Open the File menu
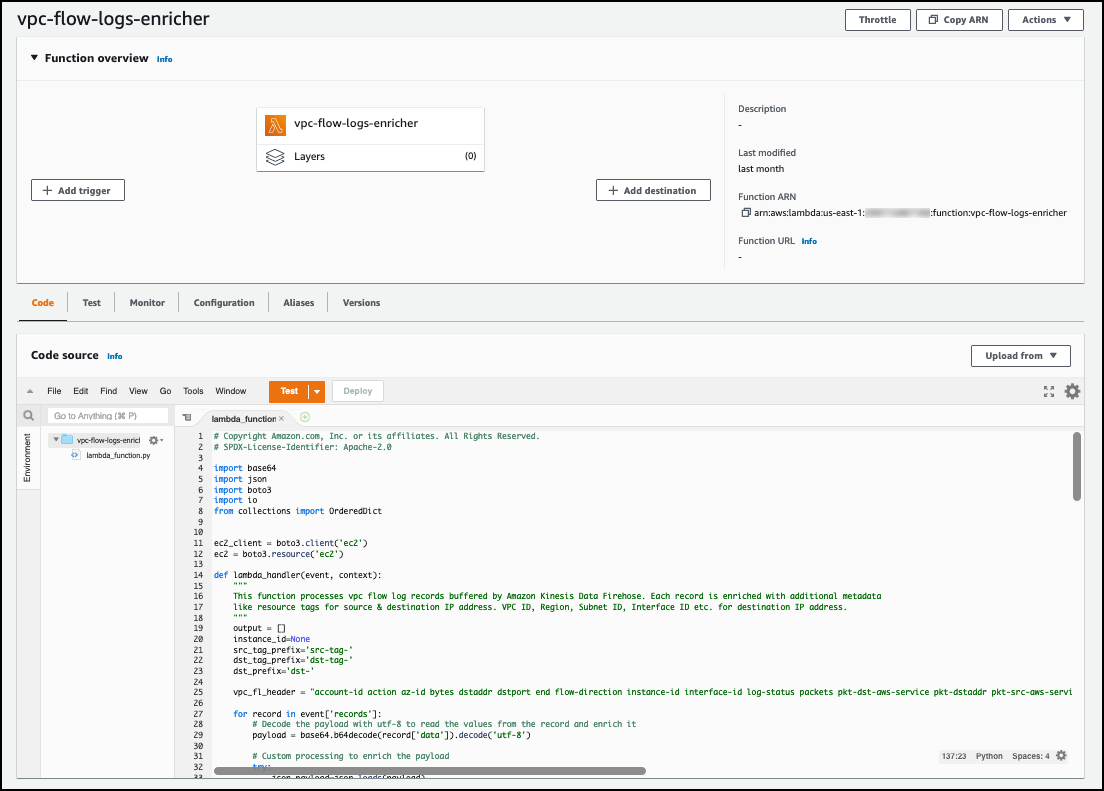Viewport: 1104px width, 791px height. [x=54, y=391]
